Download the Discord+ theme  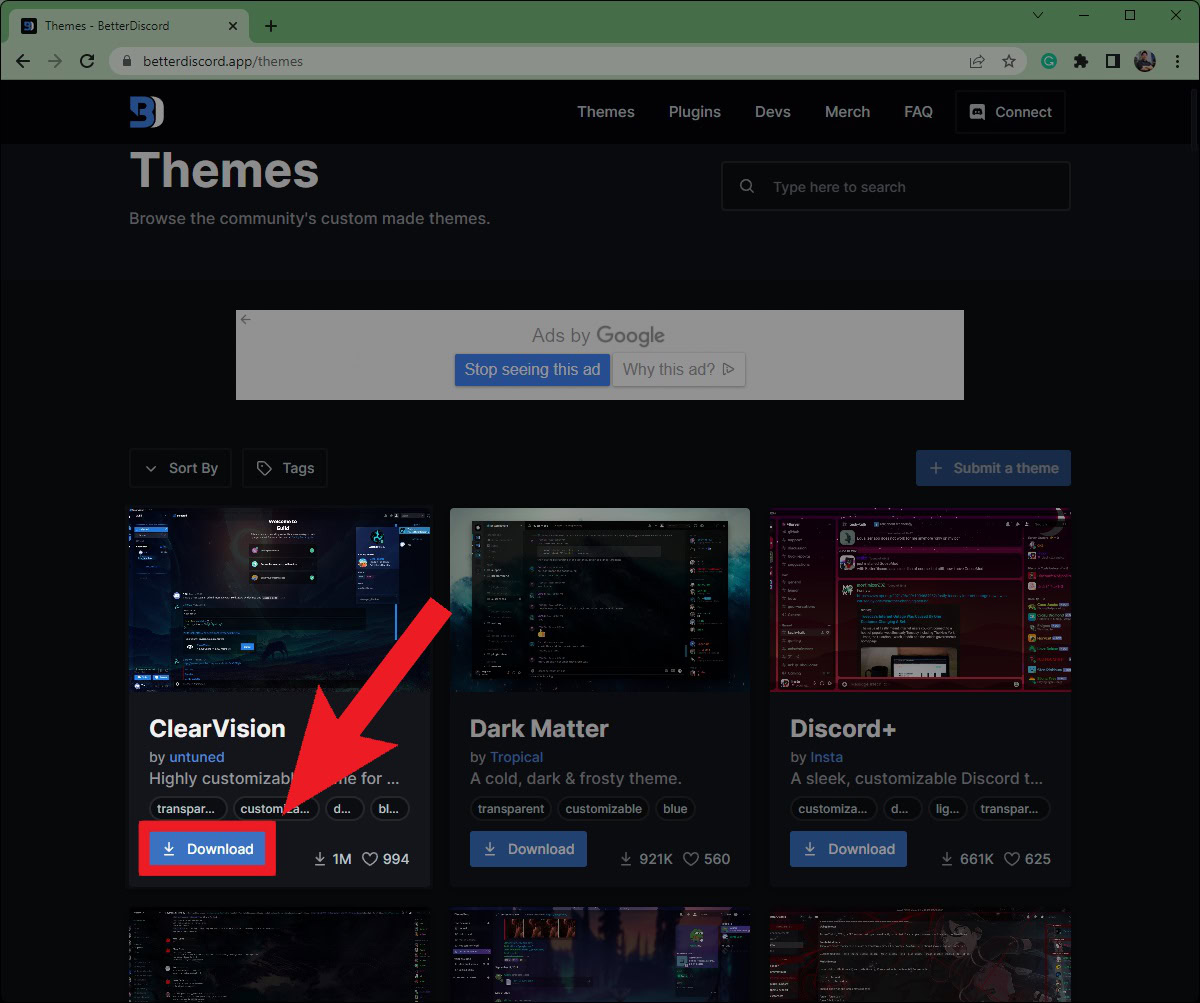tap(848, 849)
